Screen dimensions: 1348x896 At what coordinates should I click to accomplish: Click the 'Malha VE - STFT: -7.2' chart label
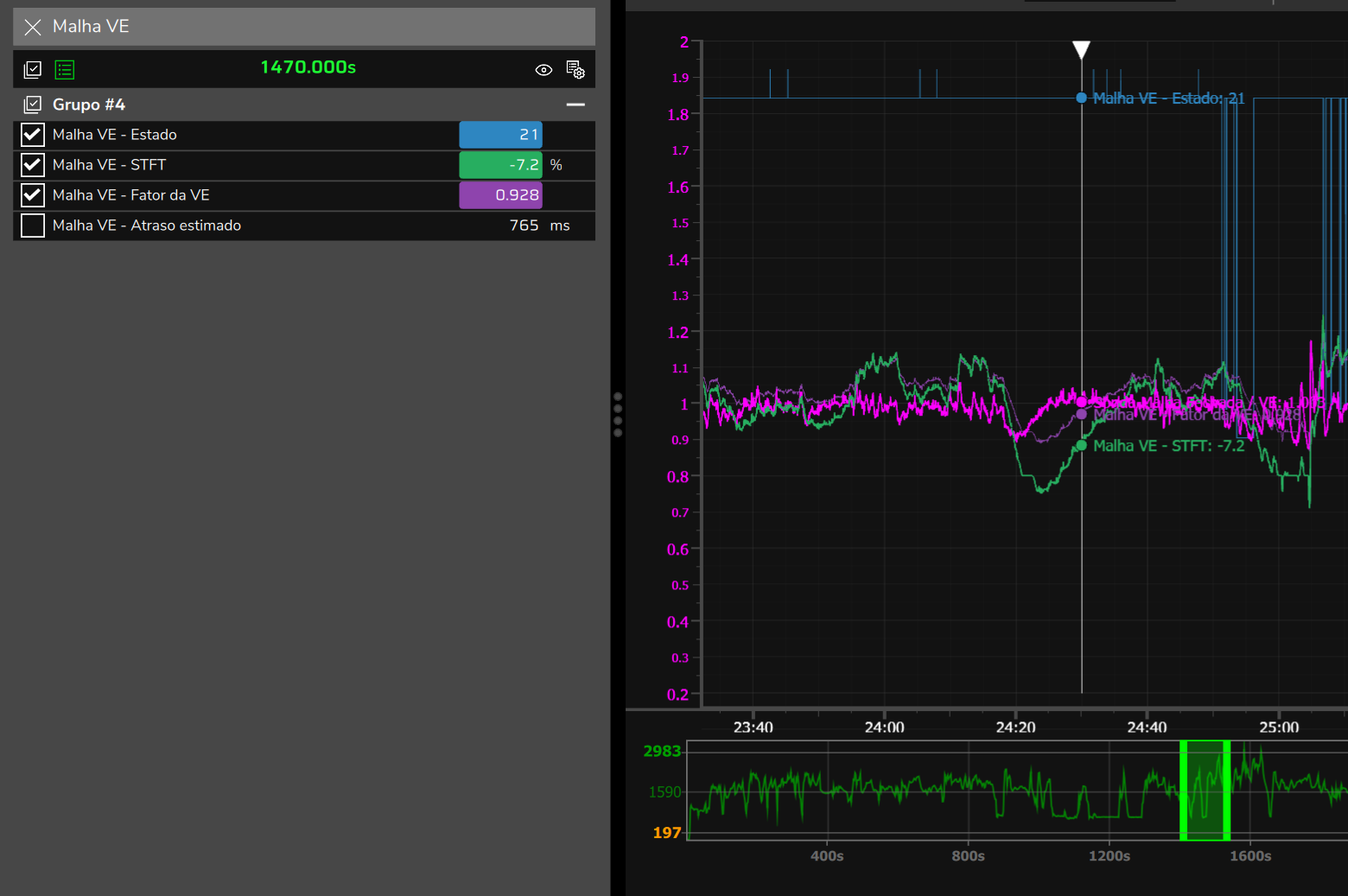[1169, 446]
